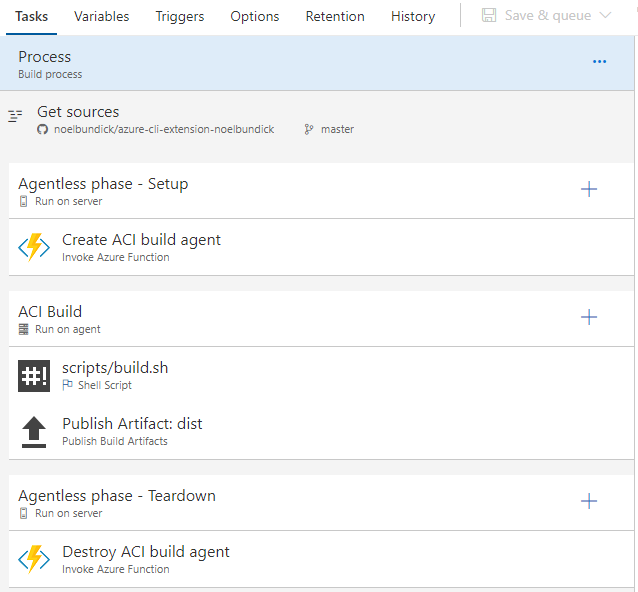Viewport: 638px width, 592px height.
Task: Click the GitHub icon beside repository name
Action: 42,129
